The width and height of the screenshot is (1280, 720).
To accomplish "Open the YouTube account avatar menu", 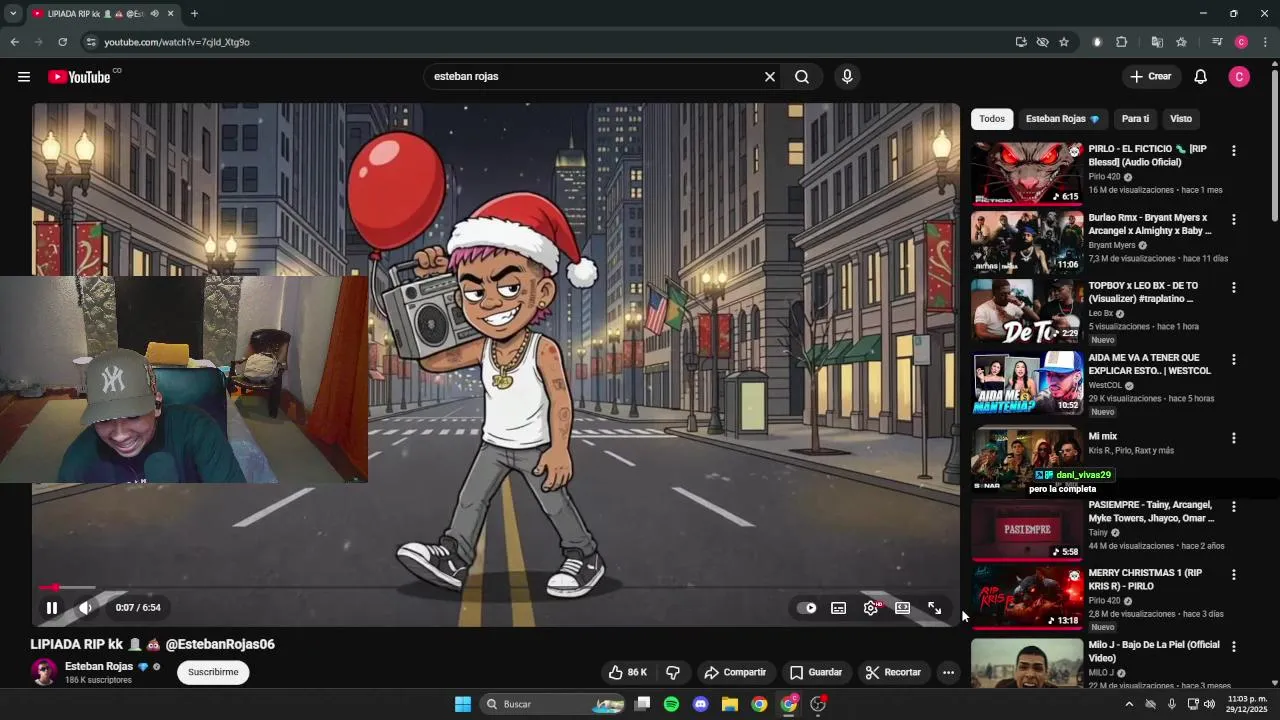I will point(1239,77).
